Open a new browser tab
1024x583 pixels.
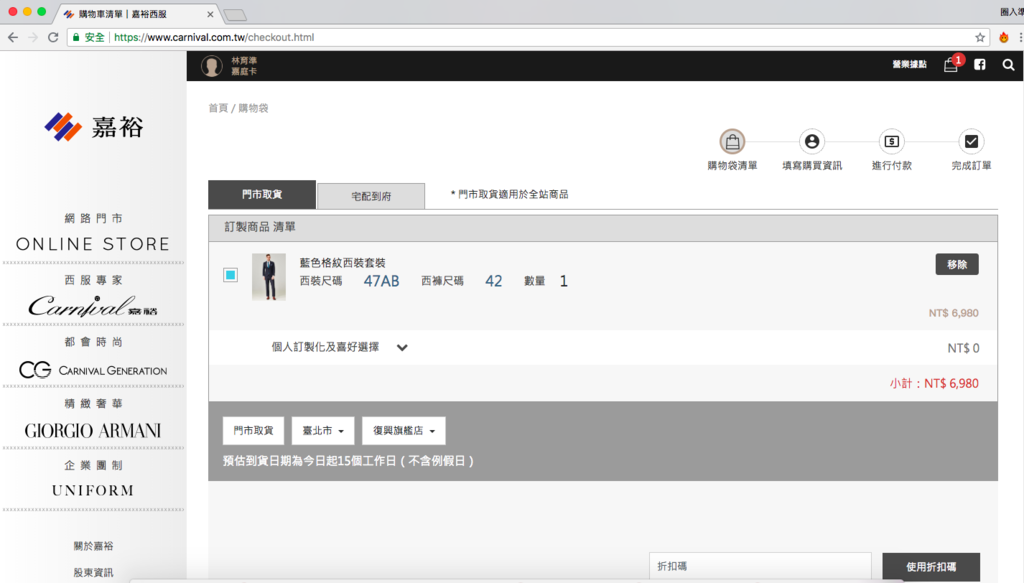[235, 14]
